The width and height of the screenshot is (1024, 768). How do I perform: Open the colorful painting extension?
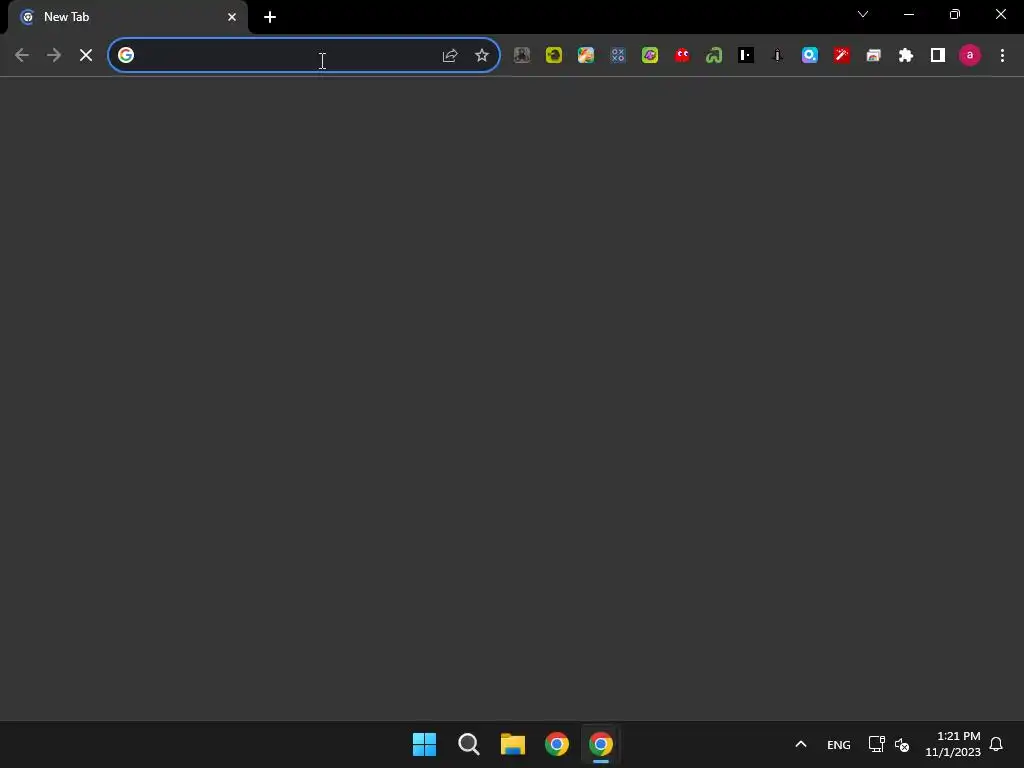[x=586, y=56]
